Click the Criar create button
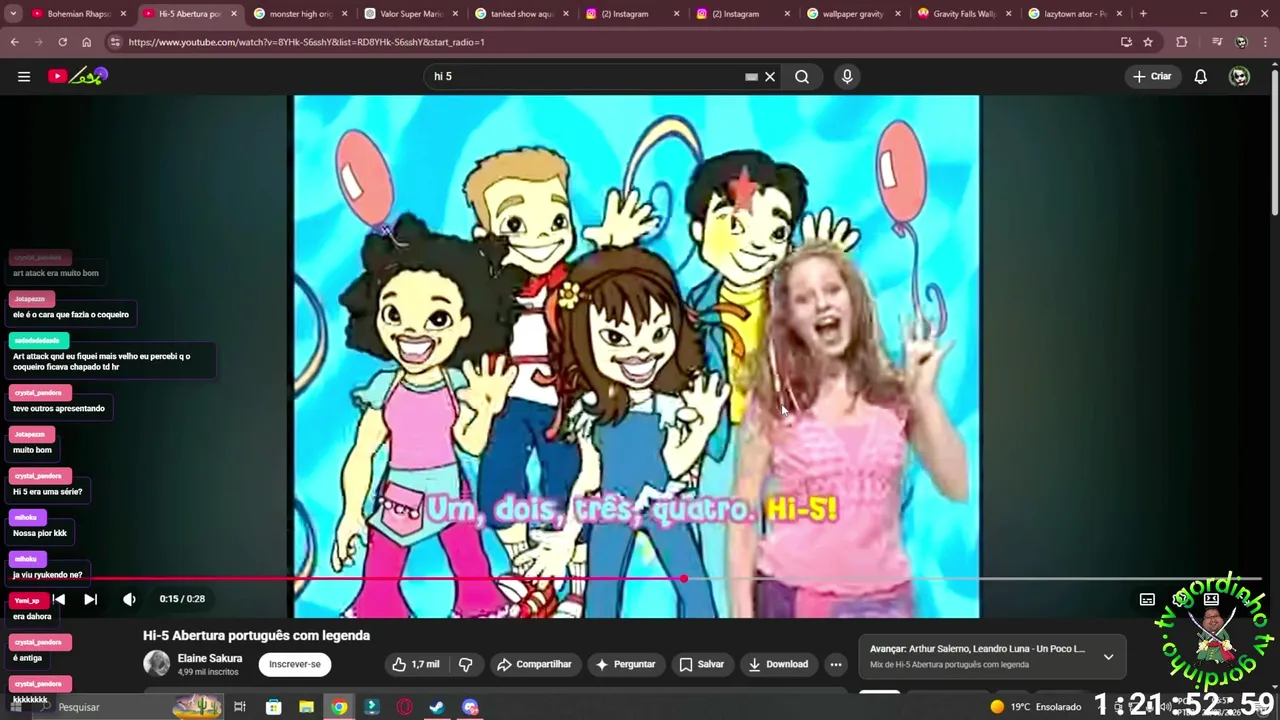Image resolution: width=1280 pixels, height=720 pixels. coord(1152,76)
